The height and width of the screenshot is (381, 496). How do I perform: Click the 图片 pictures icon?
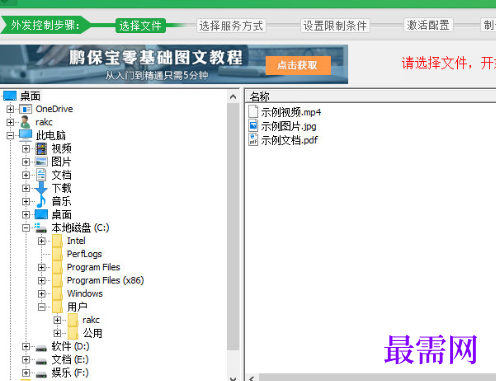[41, 162]
